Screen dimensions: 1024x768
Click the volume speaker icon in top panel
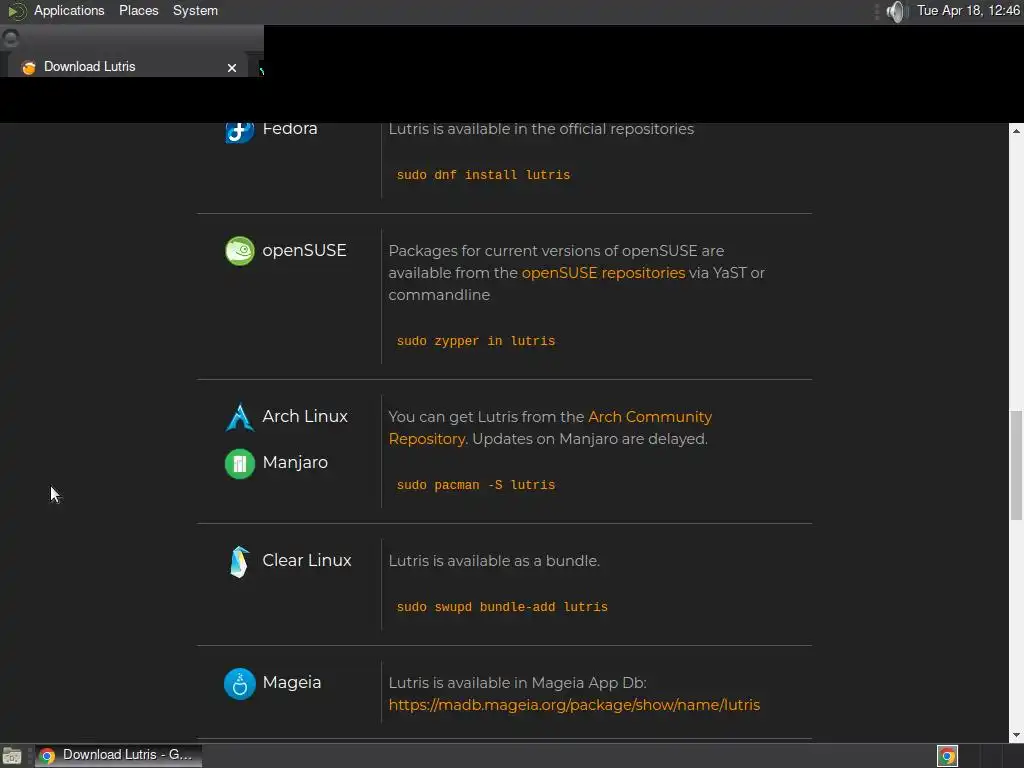(897, 11)
